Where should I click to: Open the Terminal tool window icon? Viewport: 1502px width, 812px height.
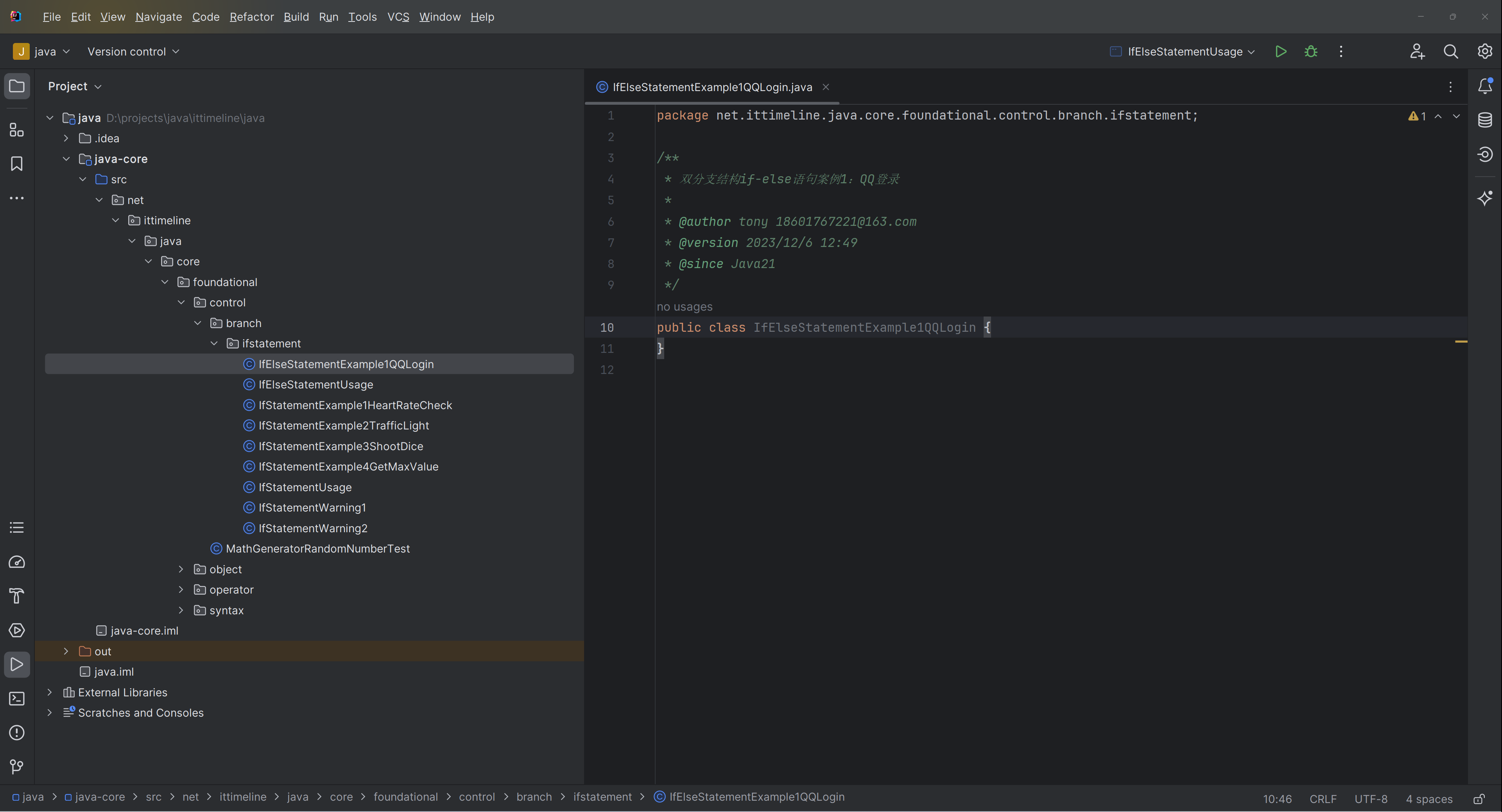[17, 699]
